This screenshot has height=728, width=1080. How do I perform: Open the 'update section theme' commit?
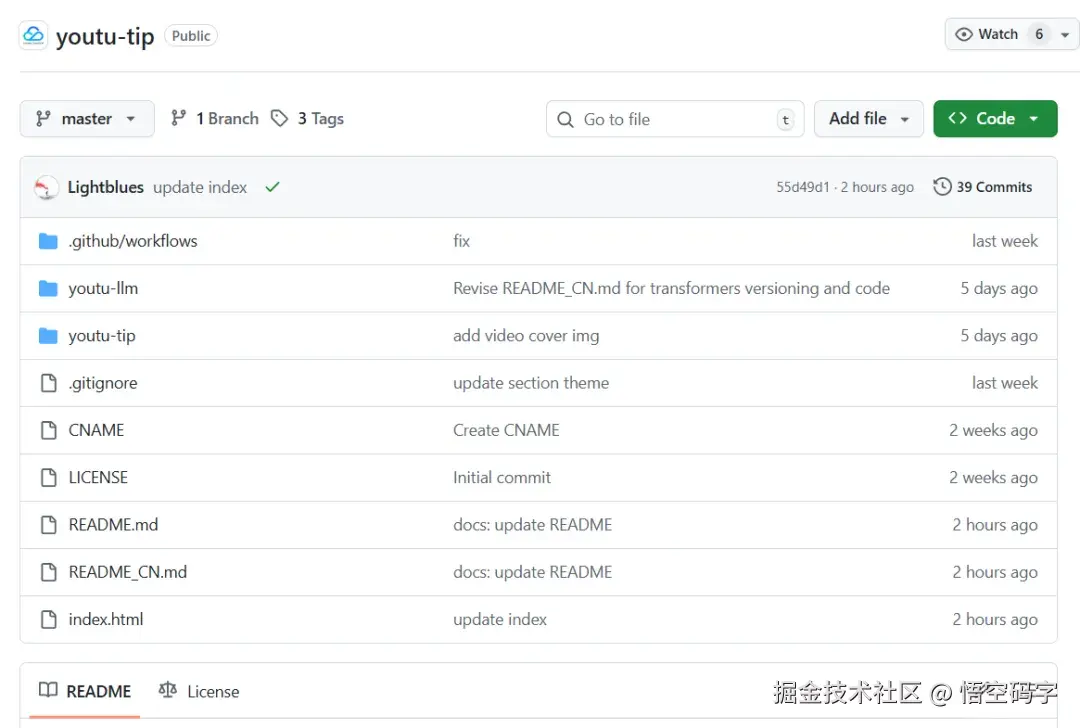point(531,383)
